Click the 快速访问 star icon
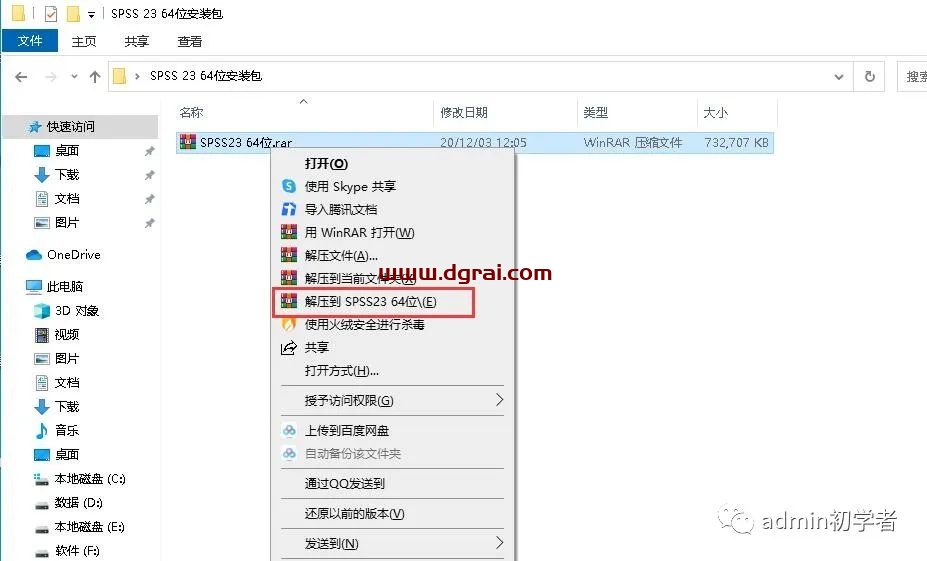This screenshot has height=561, width=927. click(35, 127)
